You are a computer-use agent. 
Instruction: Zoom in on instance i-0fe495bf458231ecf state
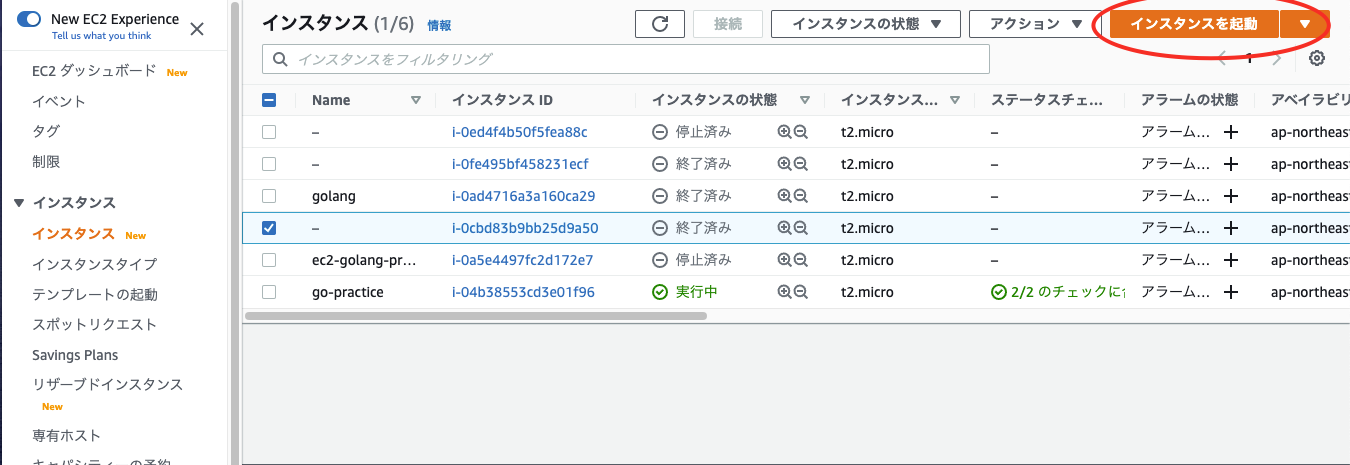(785, 164)
